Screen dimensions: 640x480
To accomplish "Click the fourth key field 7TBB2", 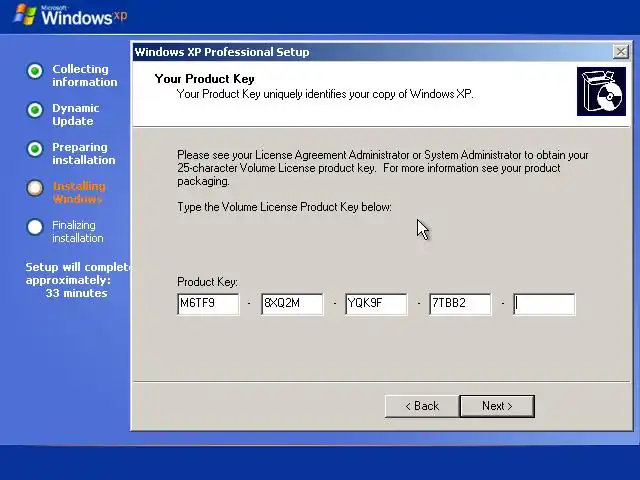I will (x=460, y=304).
